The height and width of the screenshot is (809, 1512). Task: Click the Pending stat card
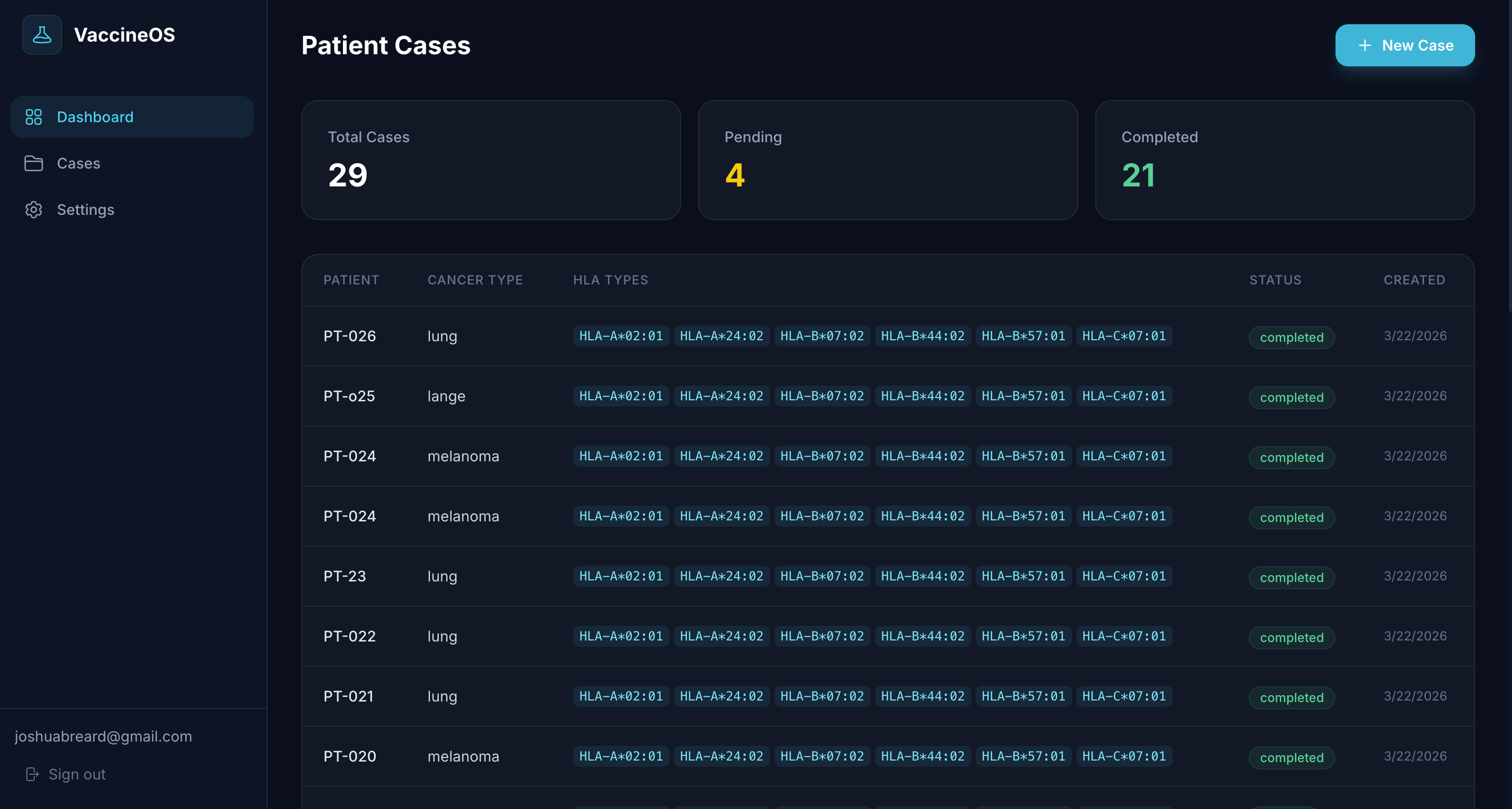pyautogui.click(x=888, y=160)
